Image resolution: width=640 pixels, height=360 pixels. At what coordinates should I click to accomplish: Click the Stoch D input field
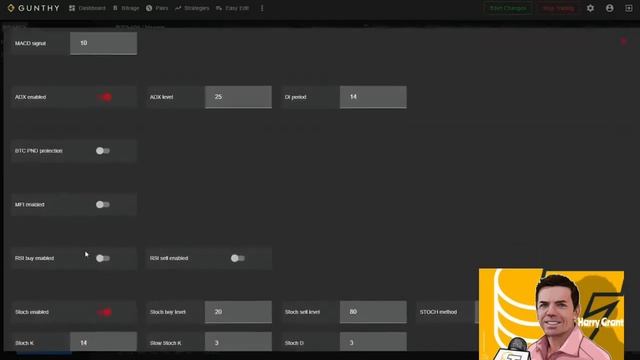373,342
